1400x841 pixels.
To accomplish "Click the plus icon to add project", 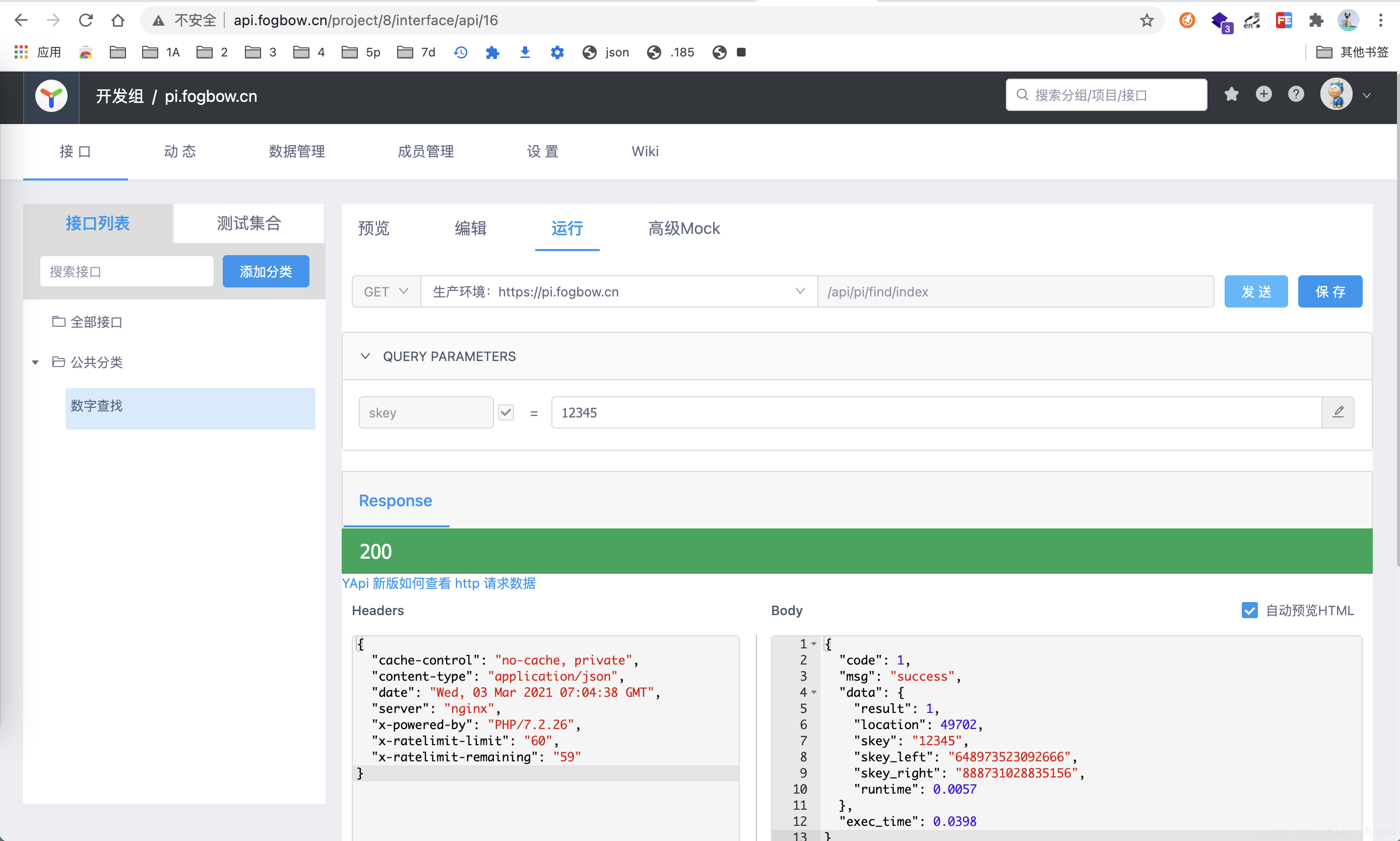I will [x=1263, y=94].
